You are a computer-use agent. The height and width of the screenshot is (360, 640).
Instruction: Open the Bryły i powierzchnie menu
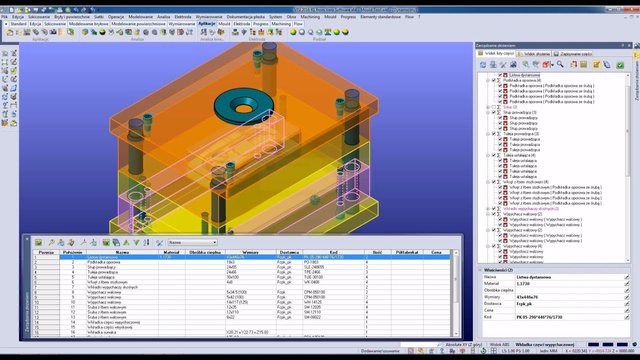click(x=72, y=17)
